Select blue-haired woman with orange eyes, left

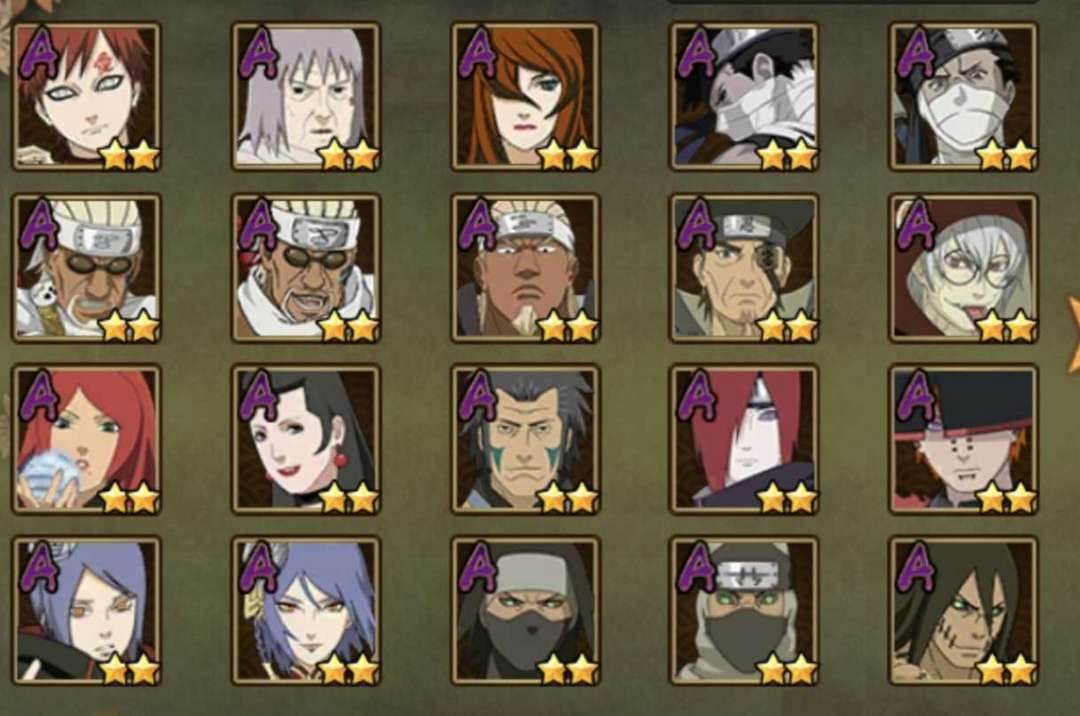pyautogui.click(x=87, y=611)
